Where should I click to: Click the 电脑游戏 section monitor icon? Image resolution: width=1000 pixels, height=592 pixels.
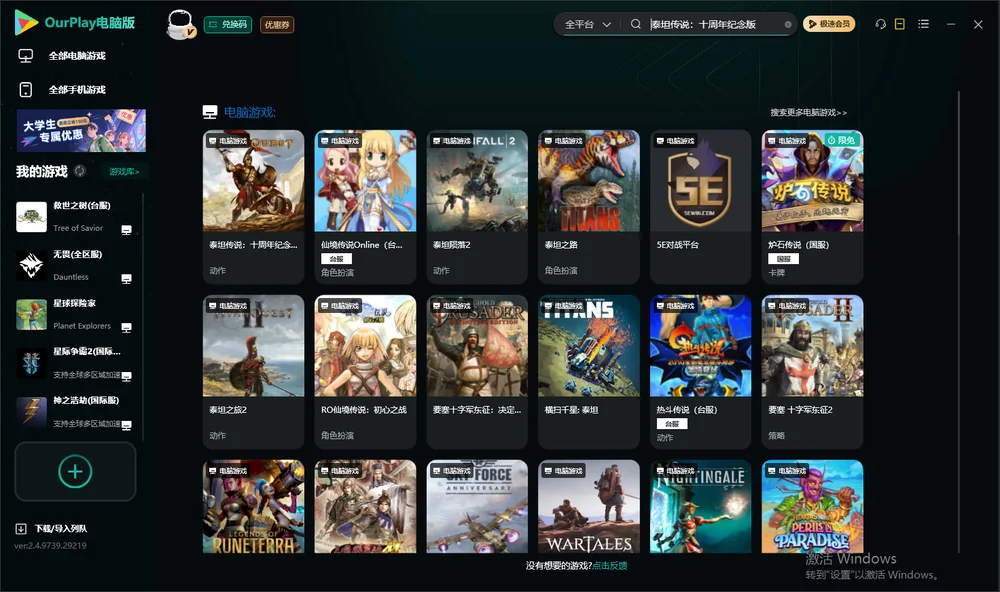coord(210,112)
